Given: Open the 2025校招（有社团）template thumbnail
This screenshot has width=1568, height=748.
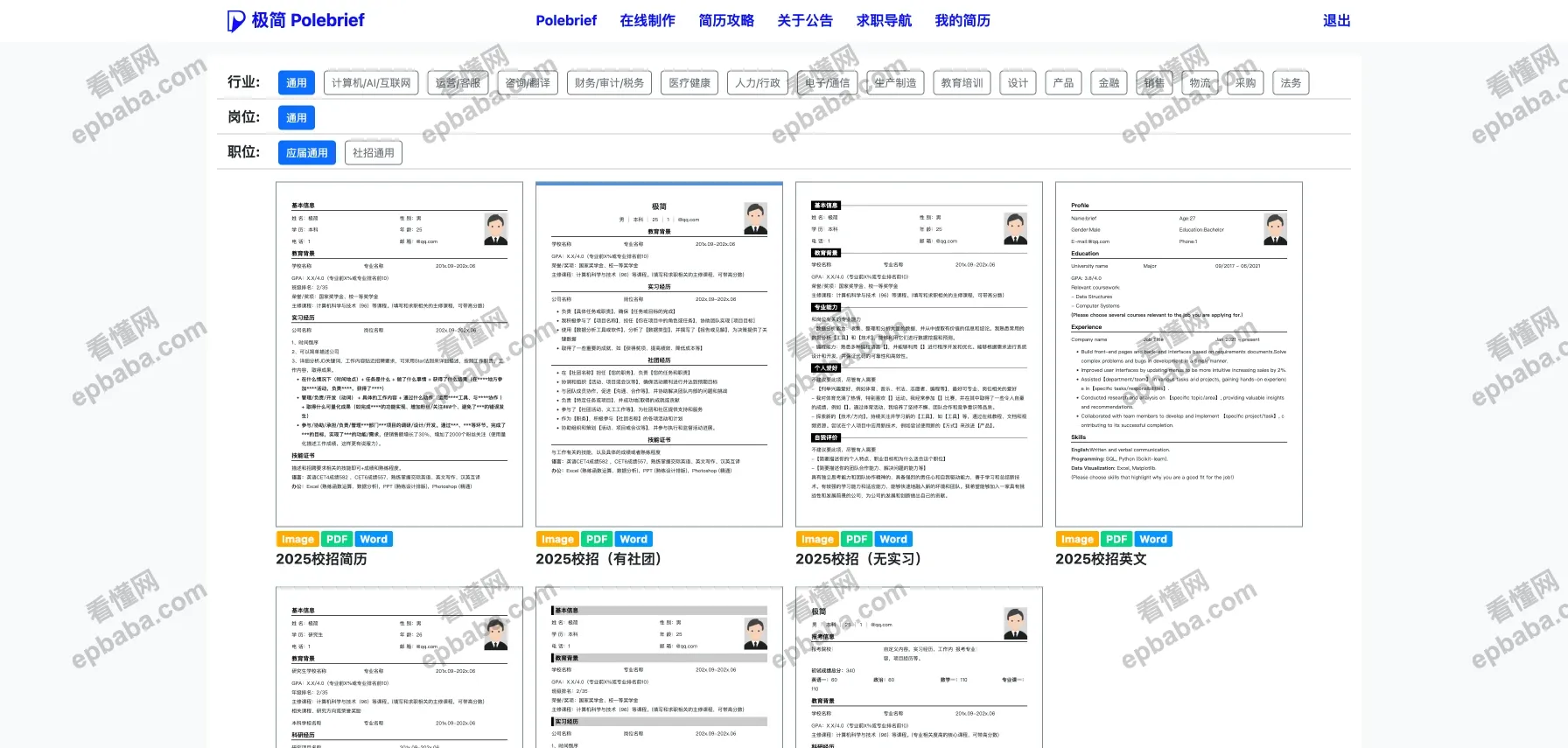Looking at the screenshot, I should (659, 354).
